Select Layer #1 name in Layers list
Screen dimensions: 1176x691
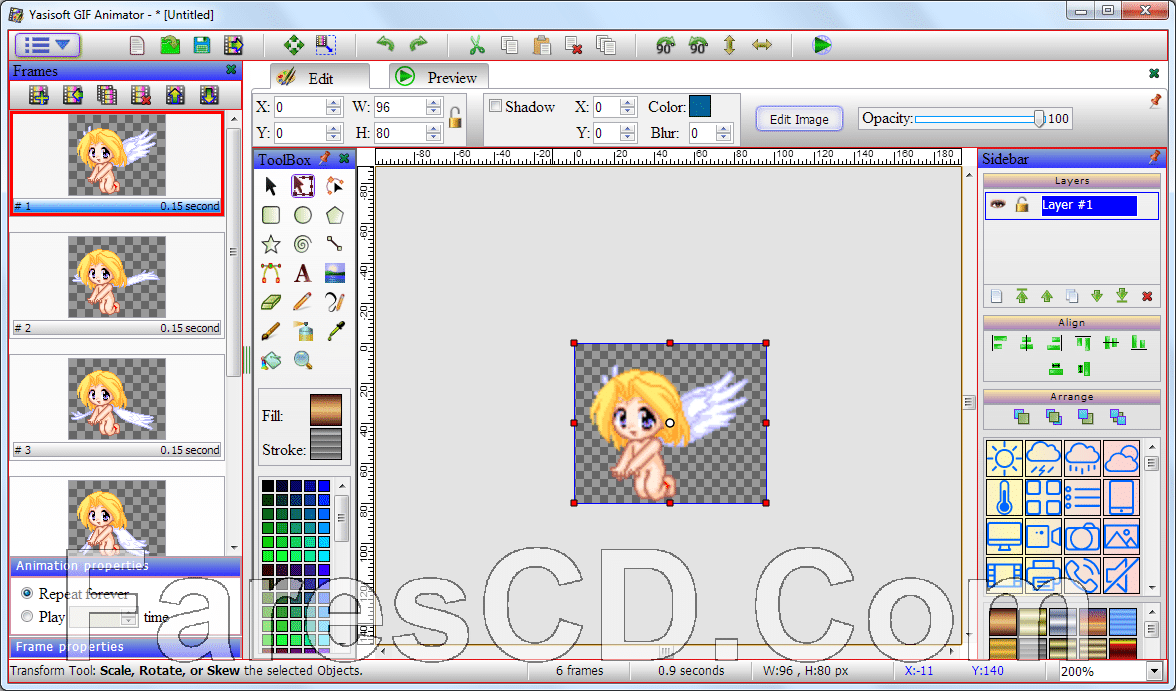[1089, 205]
